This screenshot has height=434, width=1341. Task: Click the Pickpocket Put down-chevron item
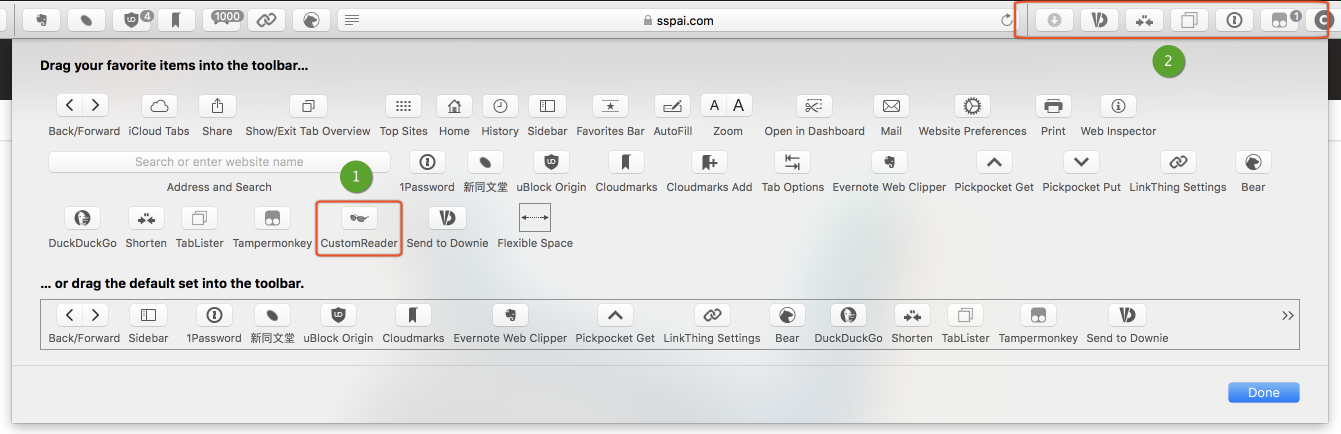[1081, 162]
